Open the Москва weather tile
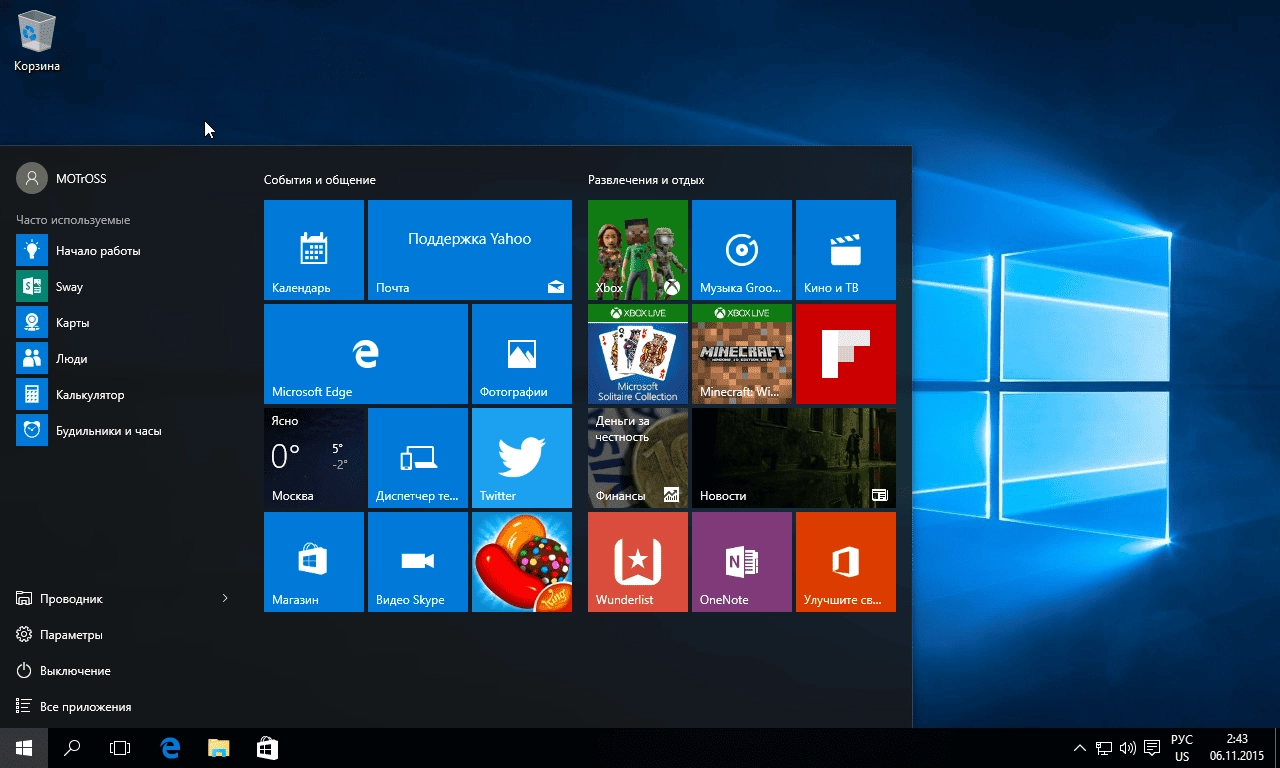1280x768 pixels. coord(314,458)
